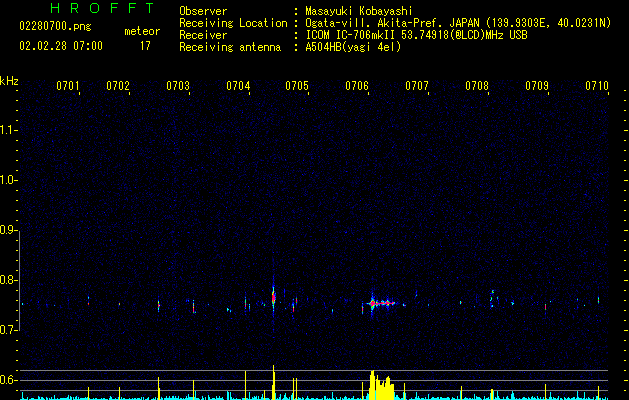Screen dimensions: 629x400
Task: Click the HROFFT title text
Action: [x=102, y=8]
